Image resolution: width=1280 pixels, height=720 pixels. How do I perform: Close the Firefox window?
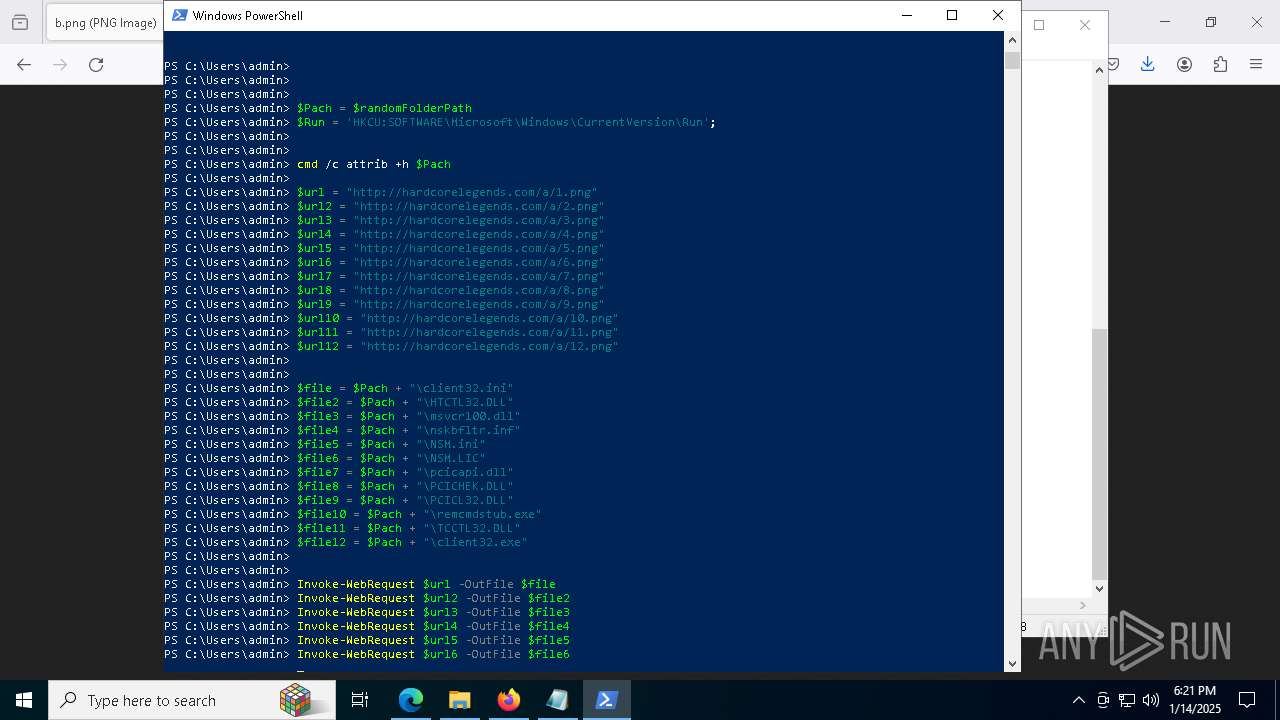pos(1257,22)
